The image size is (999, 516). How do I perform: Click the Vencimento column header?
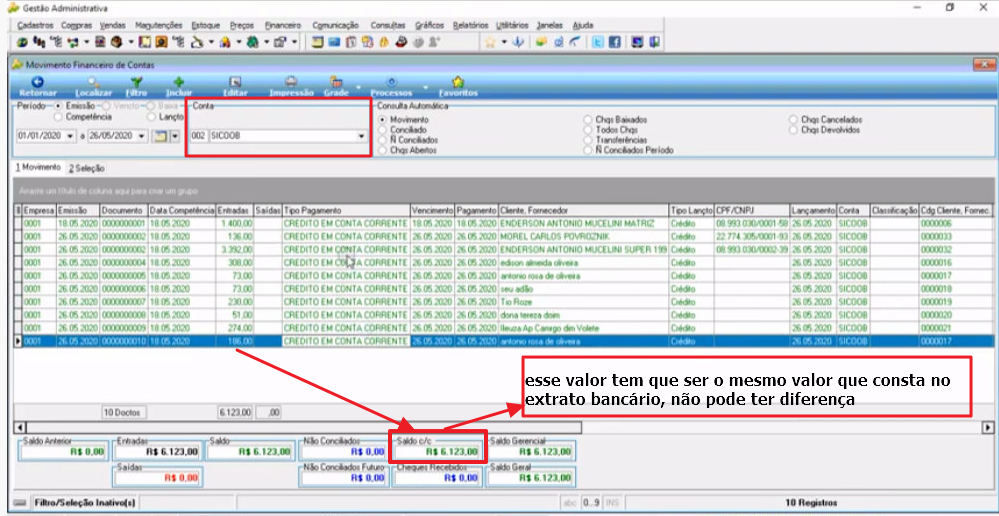[432, 210]
